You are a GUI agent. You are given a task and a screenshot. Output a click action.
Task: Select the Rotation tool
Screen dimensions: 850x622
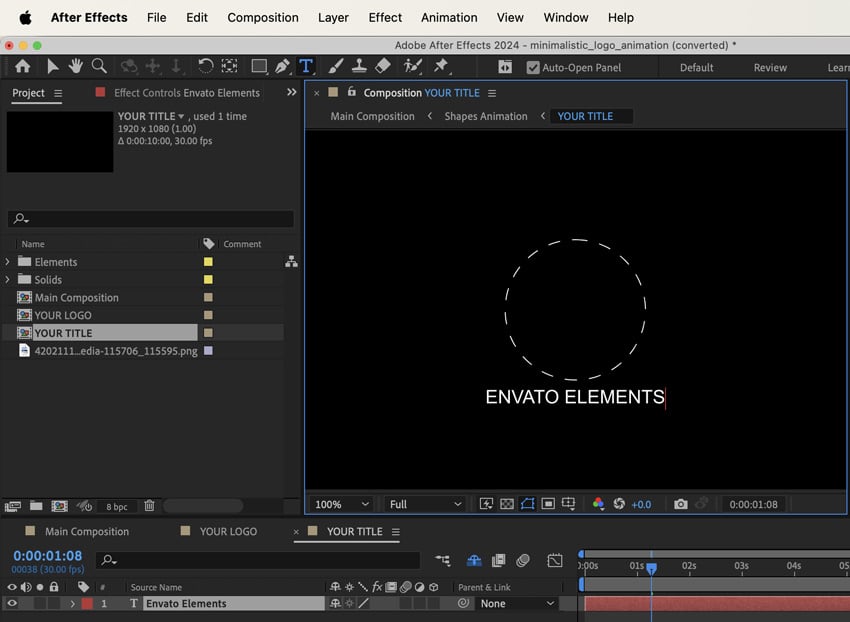point(205,66)
